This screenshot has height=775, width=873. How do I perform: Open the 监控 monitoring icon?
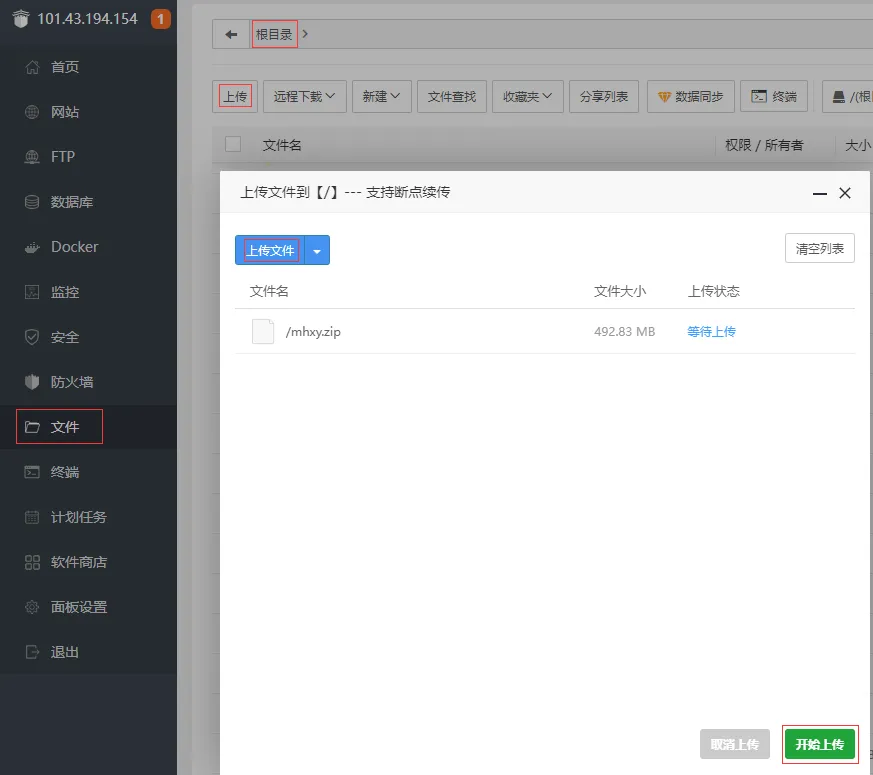tap(32, 292)
